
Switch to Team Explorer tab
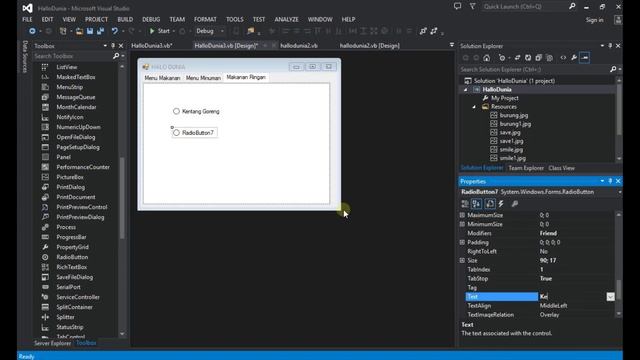(526, 168)
